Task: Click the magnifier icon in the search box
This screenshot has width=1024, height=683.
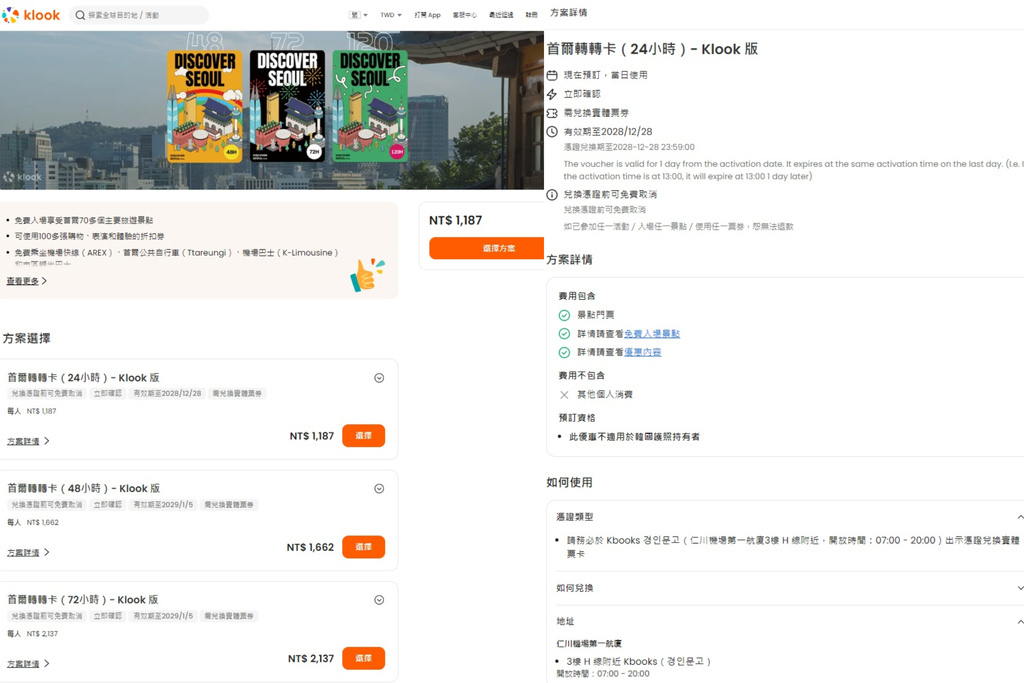Action: 80,15
